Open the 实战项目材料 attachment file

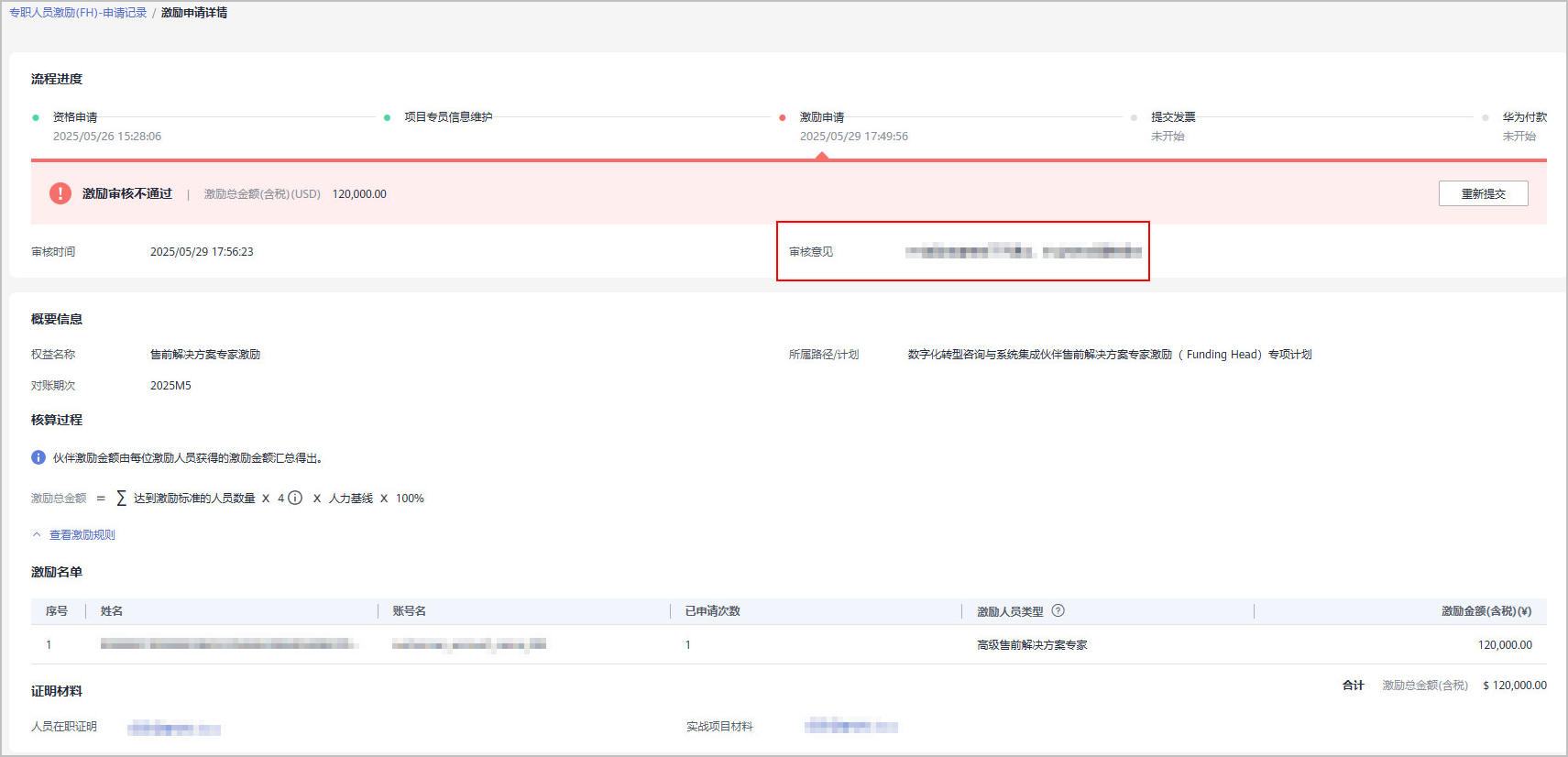click(850, 727)
